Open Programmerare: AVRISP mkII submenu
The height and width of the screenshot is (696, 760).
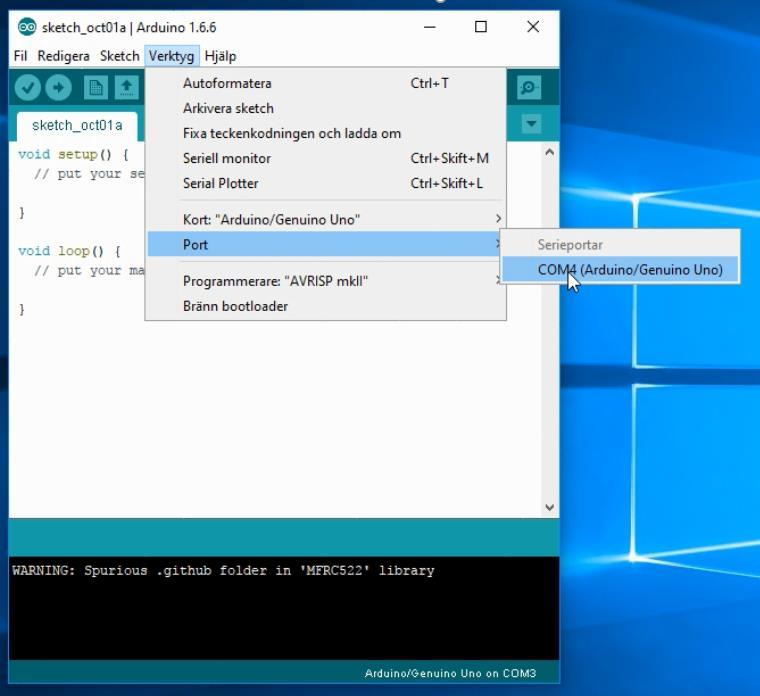click(x=326, y=281)
